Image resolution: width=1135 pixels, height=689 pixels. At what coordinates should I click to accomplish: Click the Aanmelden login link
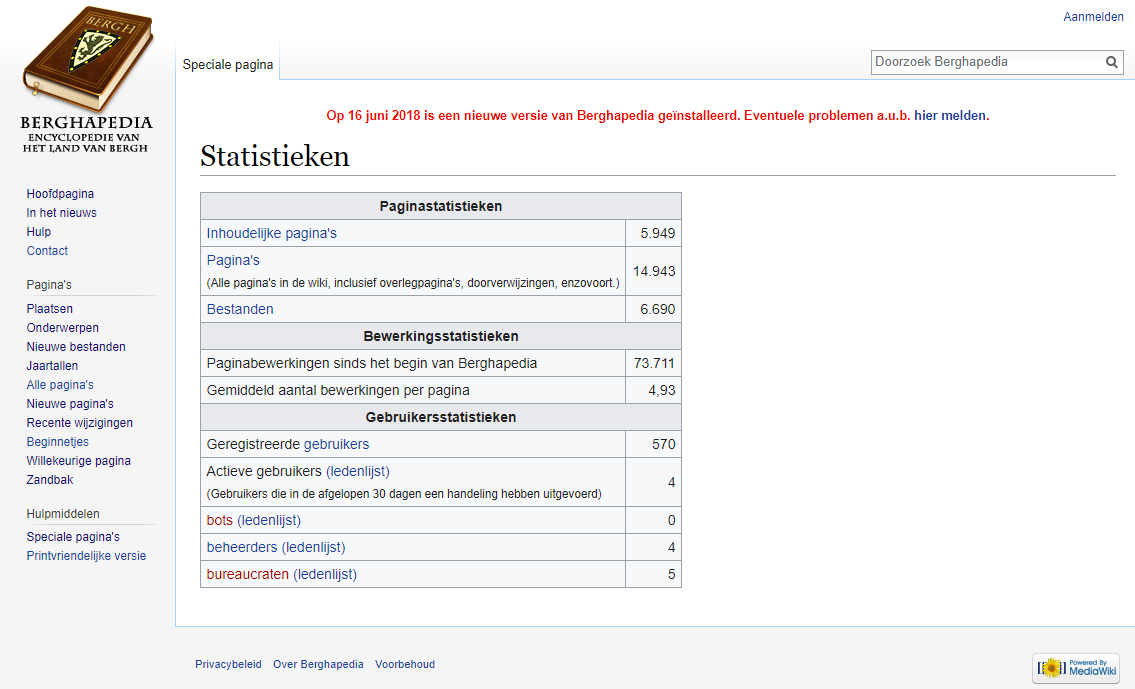[1093, 17]
